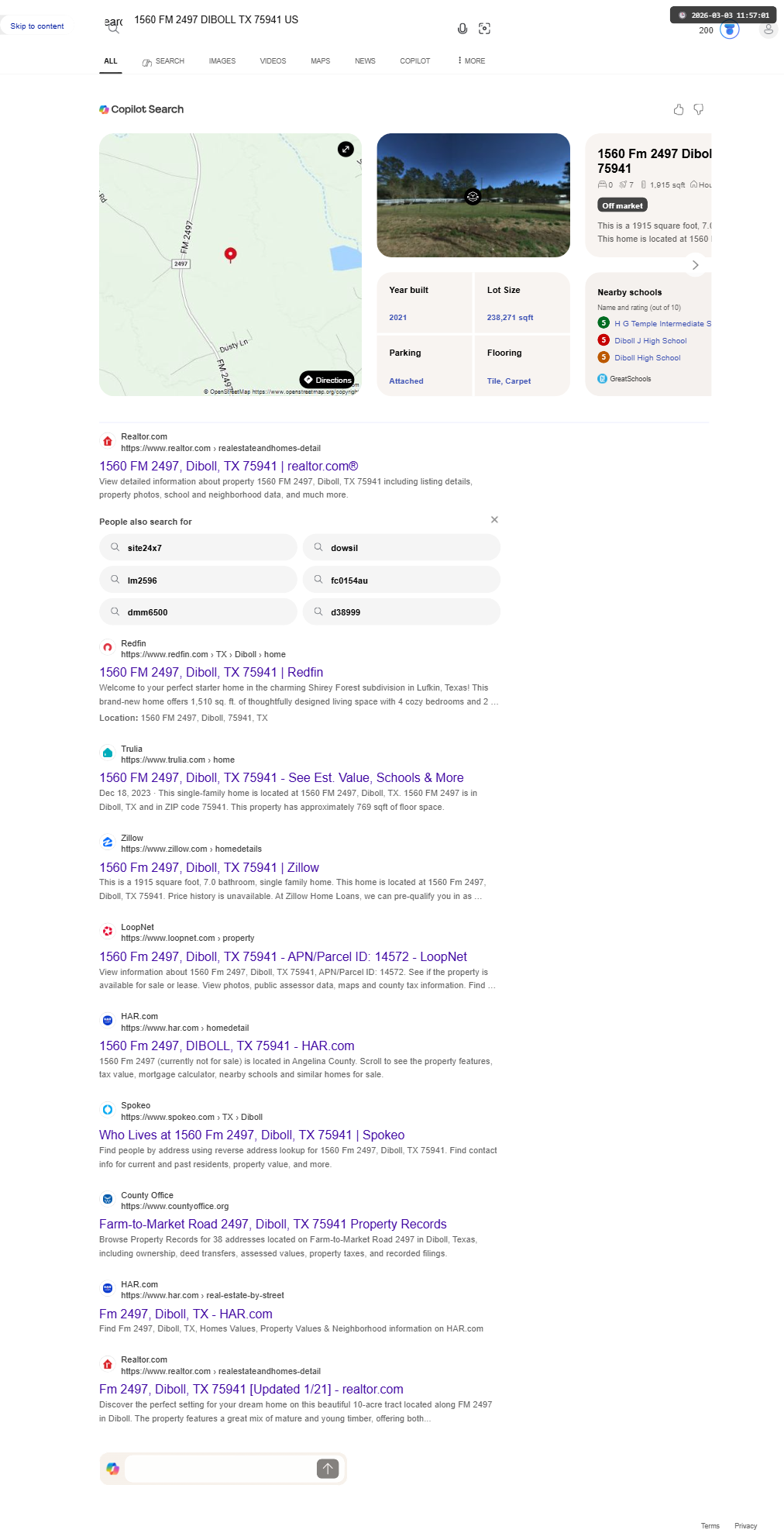Switch to the SEARCH tab
This screenshot has height=1540, width=784.
(x=163, y=61)
